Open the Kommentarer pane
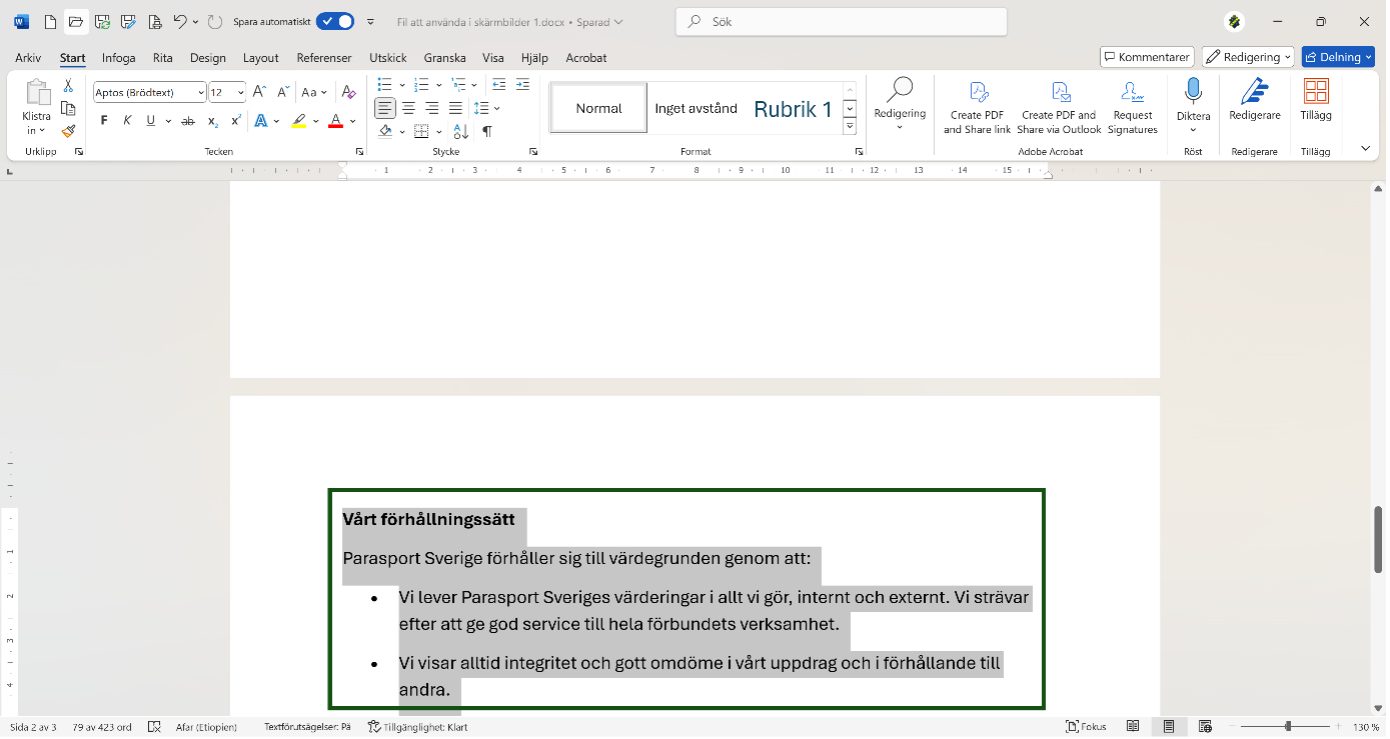 pos(1147,57)
